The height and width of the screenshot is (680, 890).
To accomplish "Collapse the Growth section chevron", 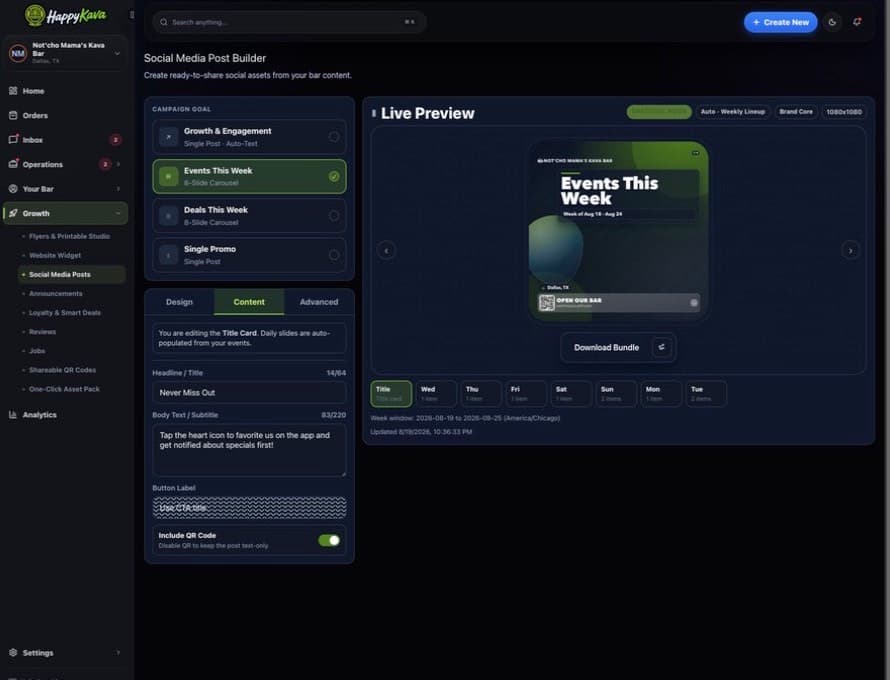I will pos(118,213).
